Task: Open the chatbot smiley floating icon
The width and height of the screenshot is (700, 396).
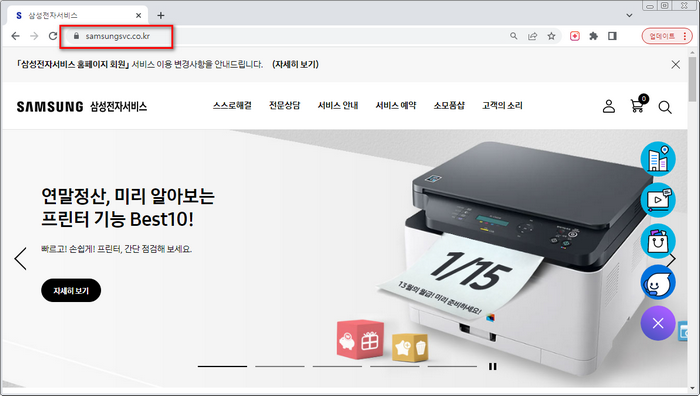Action: (x=658, y=283)
